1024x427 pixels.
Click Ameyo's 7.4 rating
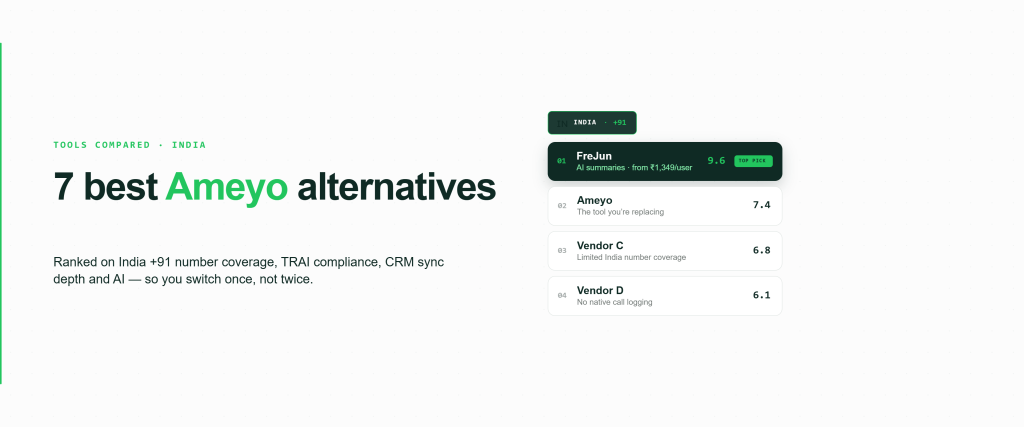click(761, 205)
